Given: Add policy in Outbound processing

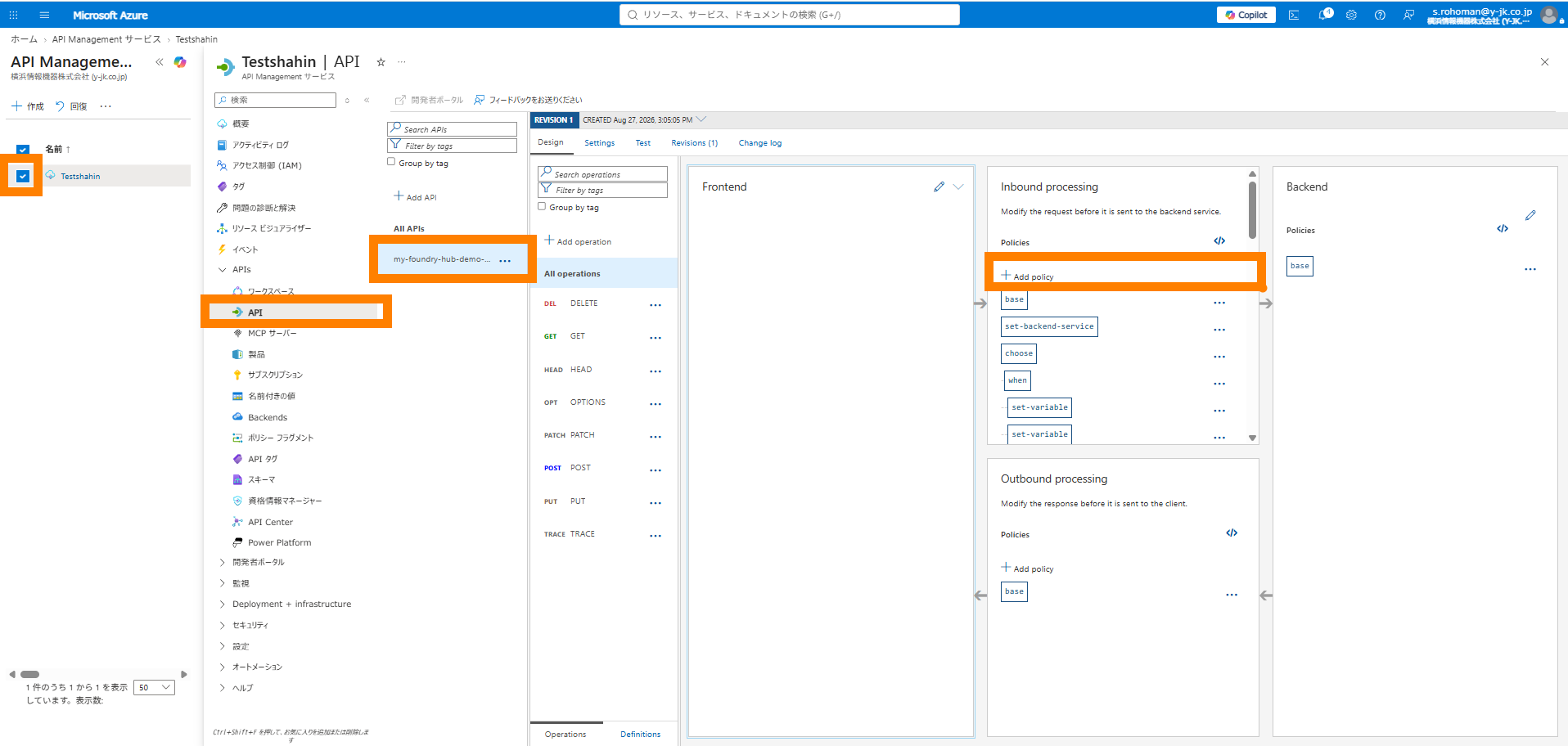Looking at the screenshot, I should click(x=1028, y=568).
